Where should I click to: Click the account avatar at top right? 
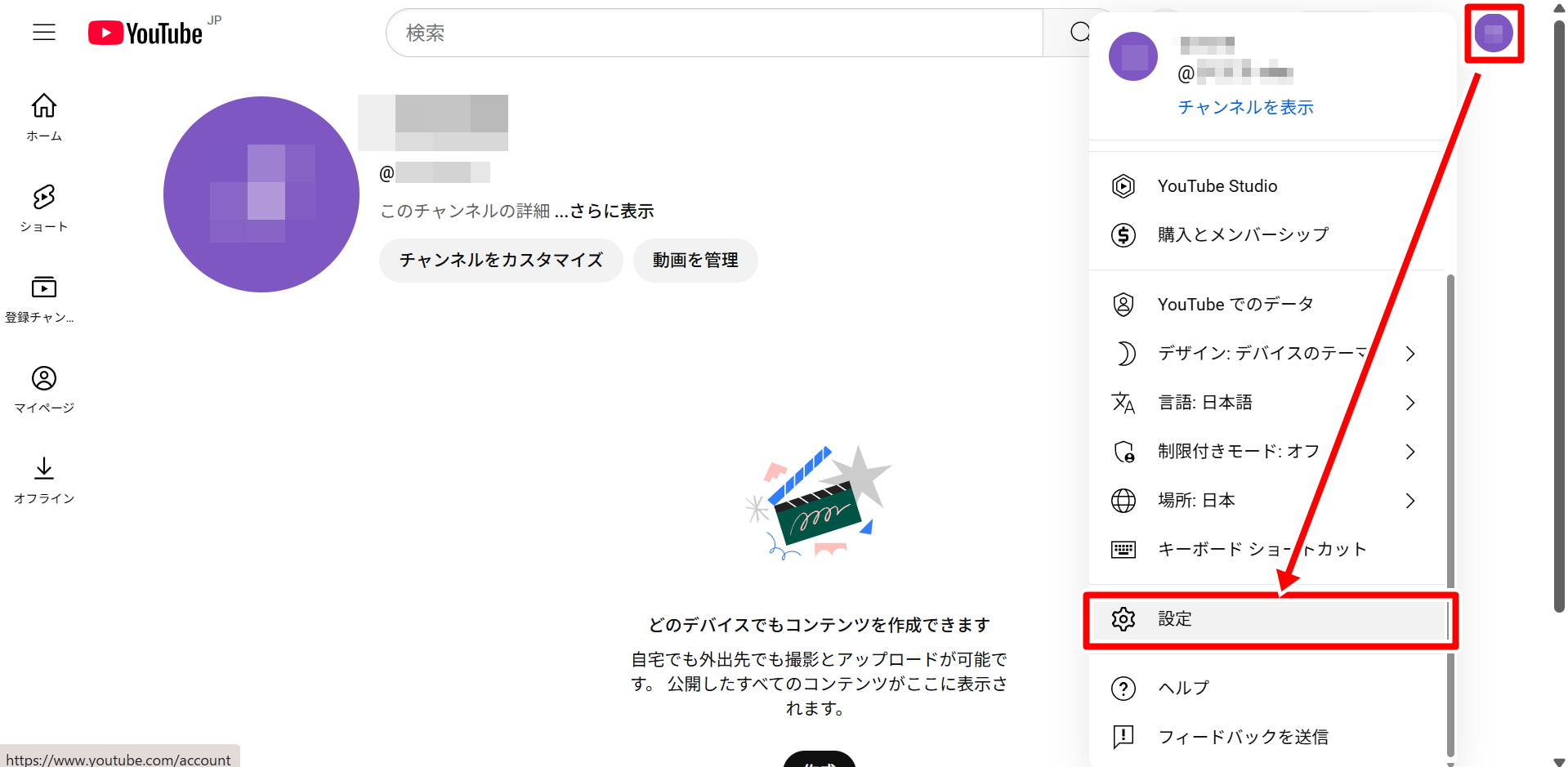pos(1493,33)
